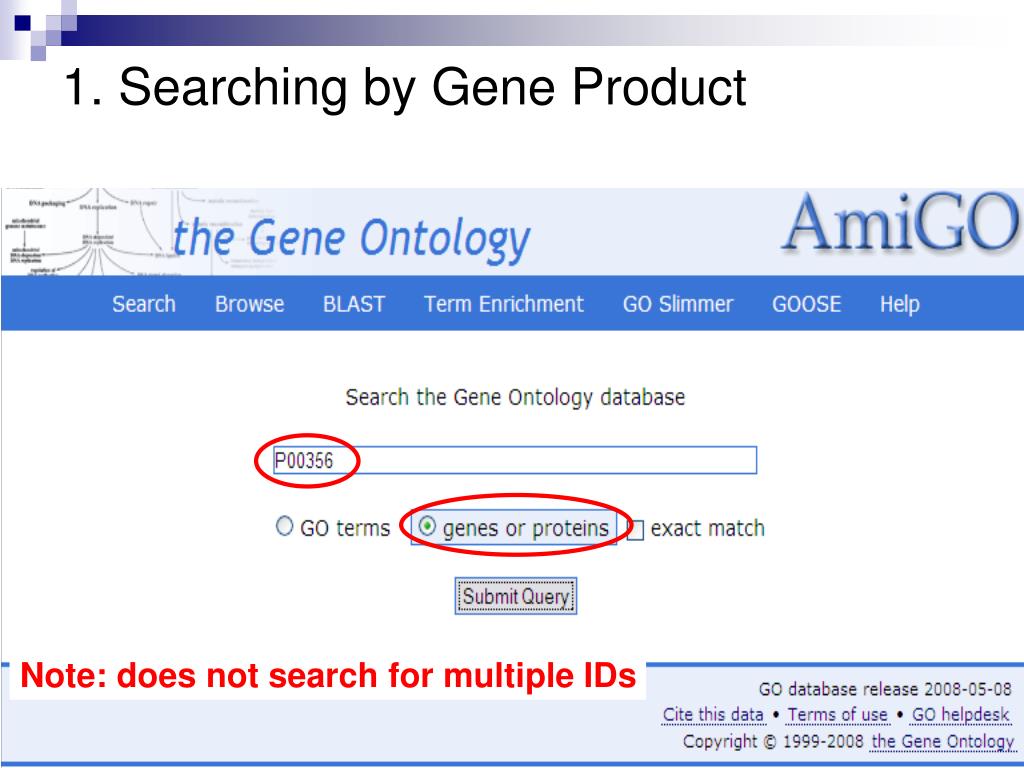Open the Help menu item
Screen dimensions: 1024x768
click(x=899, y=304)
